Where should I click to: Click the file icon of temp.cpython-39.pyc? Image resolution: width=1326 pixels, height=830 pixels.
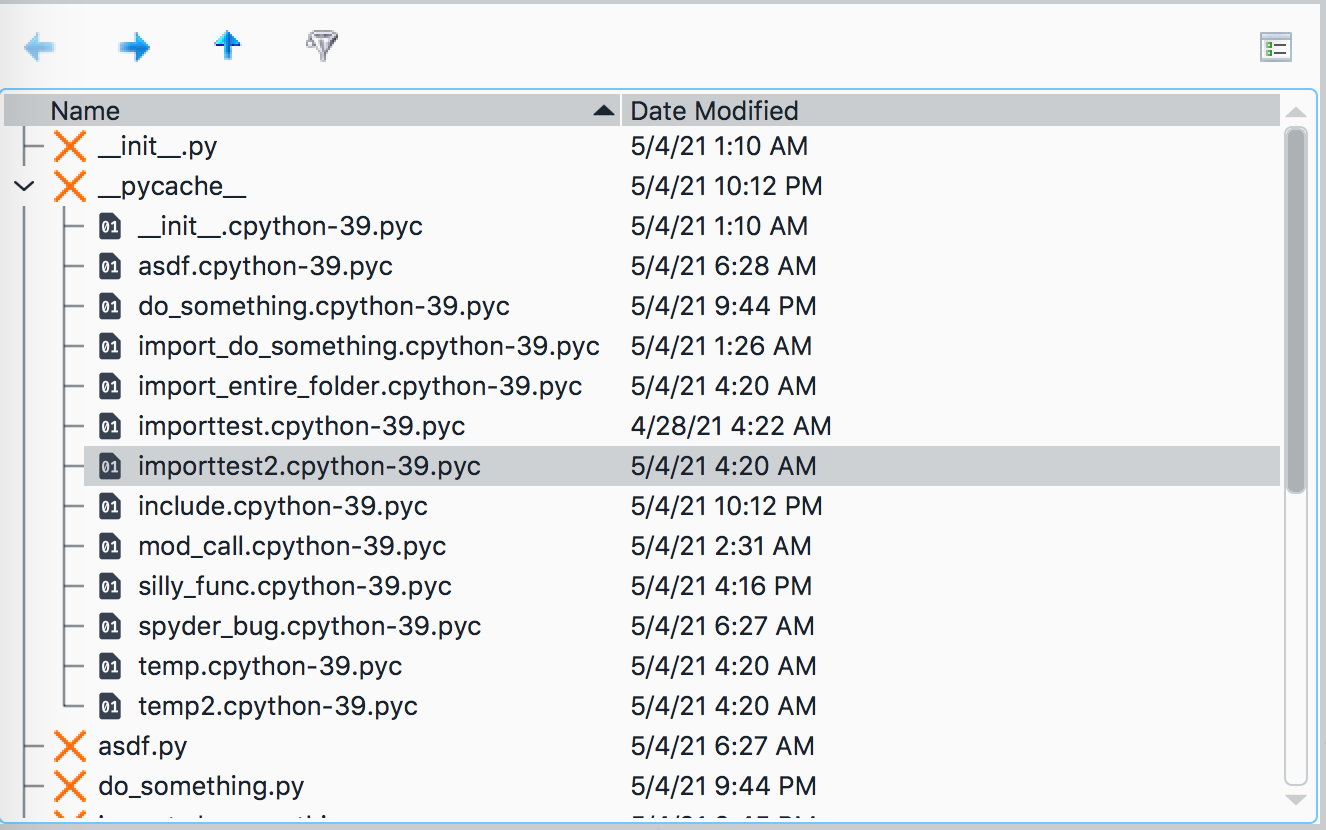109,666
